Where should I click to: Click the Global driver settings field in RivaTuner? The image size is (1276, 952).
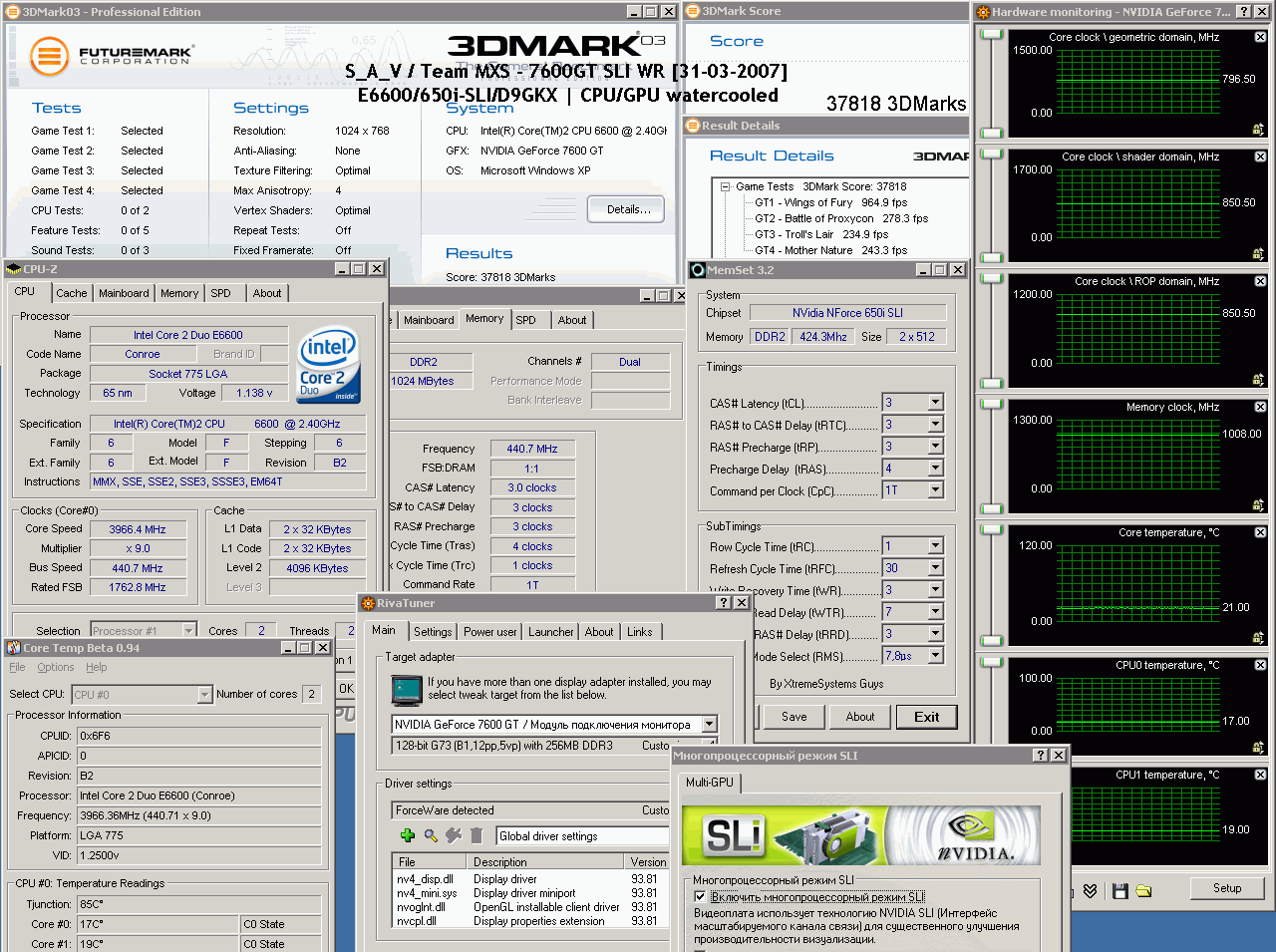pyautogui.click(x=582, y=836)
